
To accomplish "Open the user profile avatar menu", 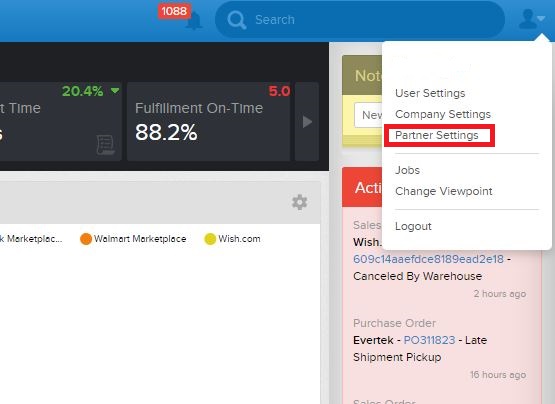I will tap(531, 19).
